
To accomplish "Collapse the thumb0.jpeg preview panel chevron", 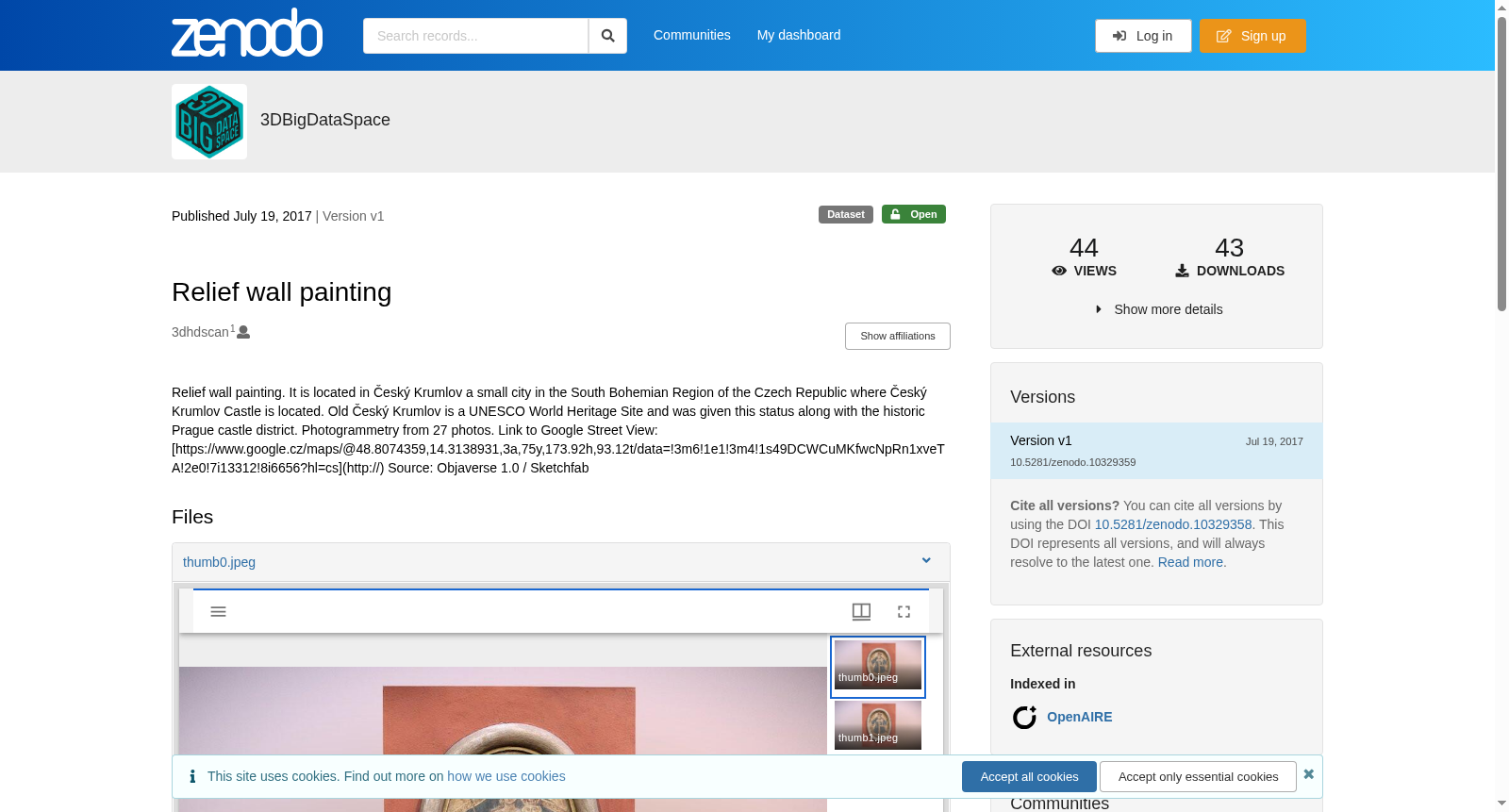I will click(926, 561).
